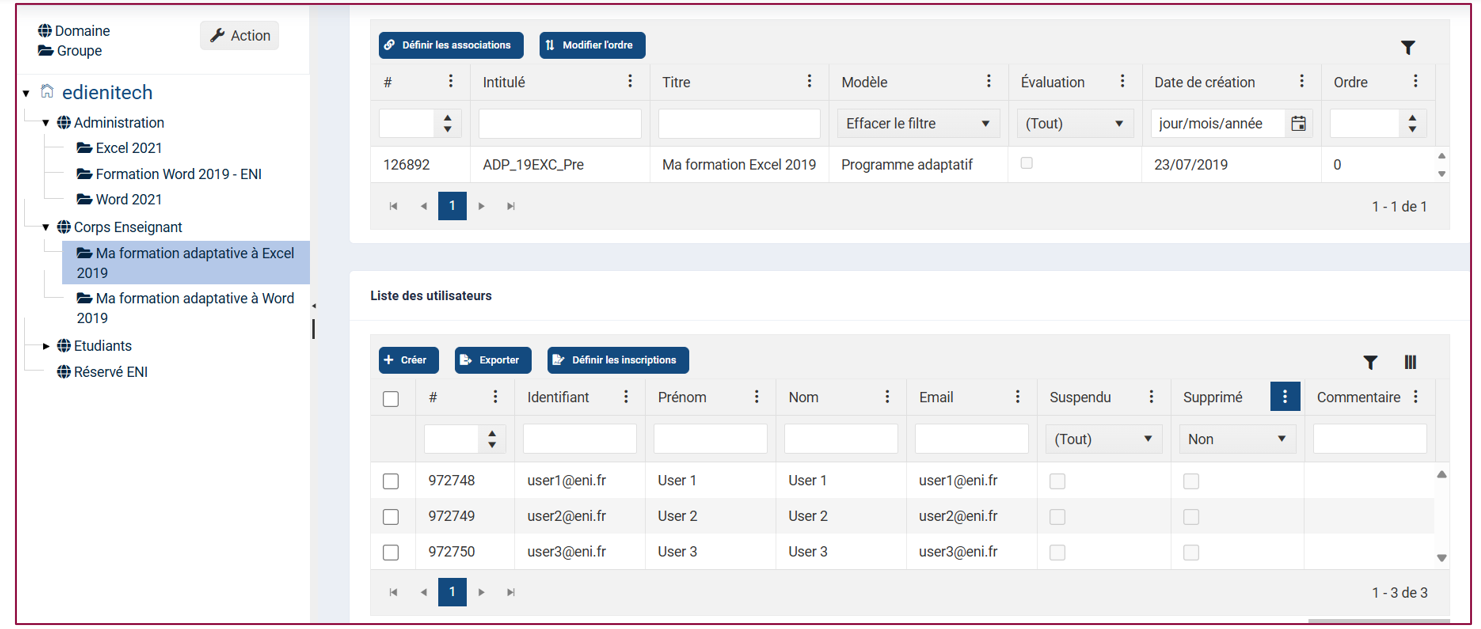1481x629 pixels.
Task: Open column menu for Intitulé header
Action: pyautogui.click(x=630, y=82)
